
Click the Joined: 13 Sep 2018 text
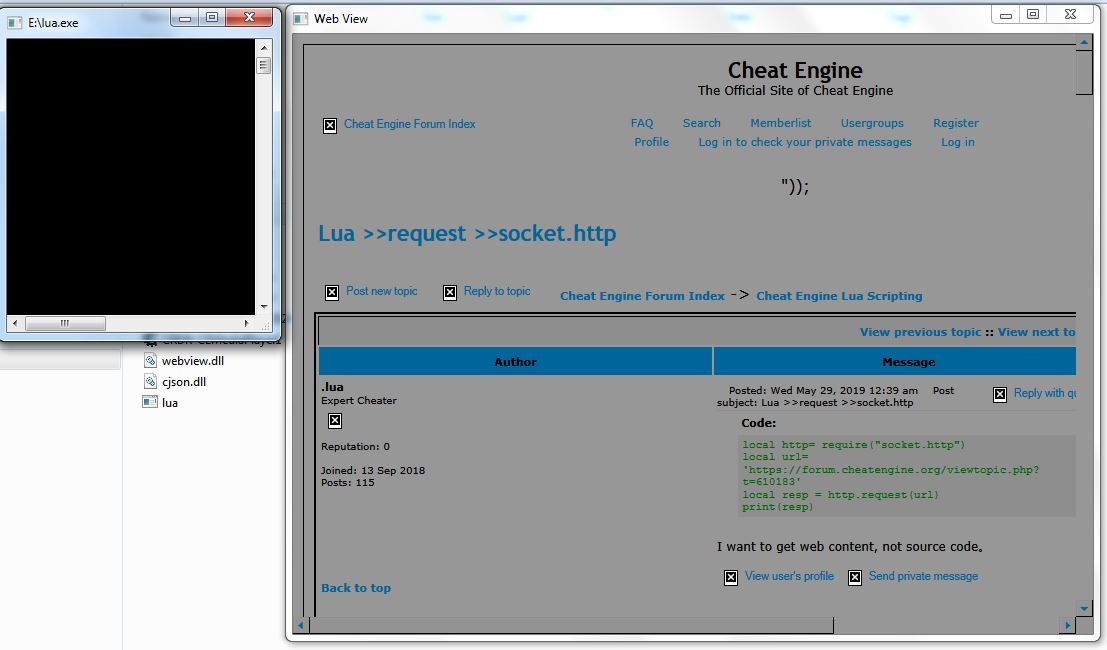click(373, 471)
